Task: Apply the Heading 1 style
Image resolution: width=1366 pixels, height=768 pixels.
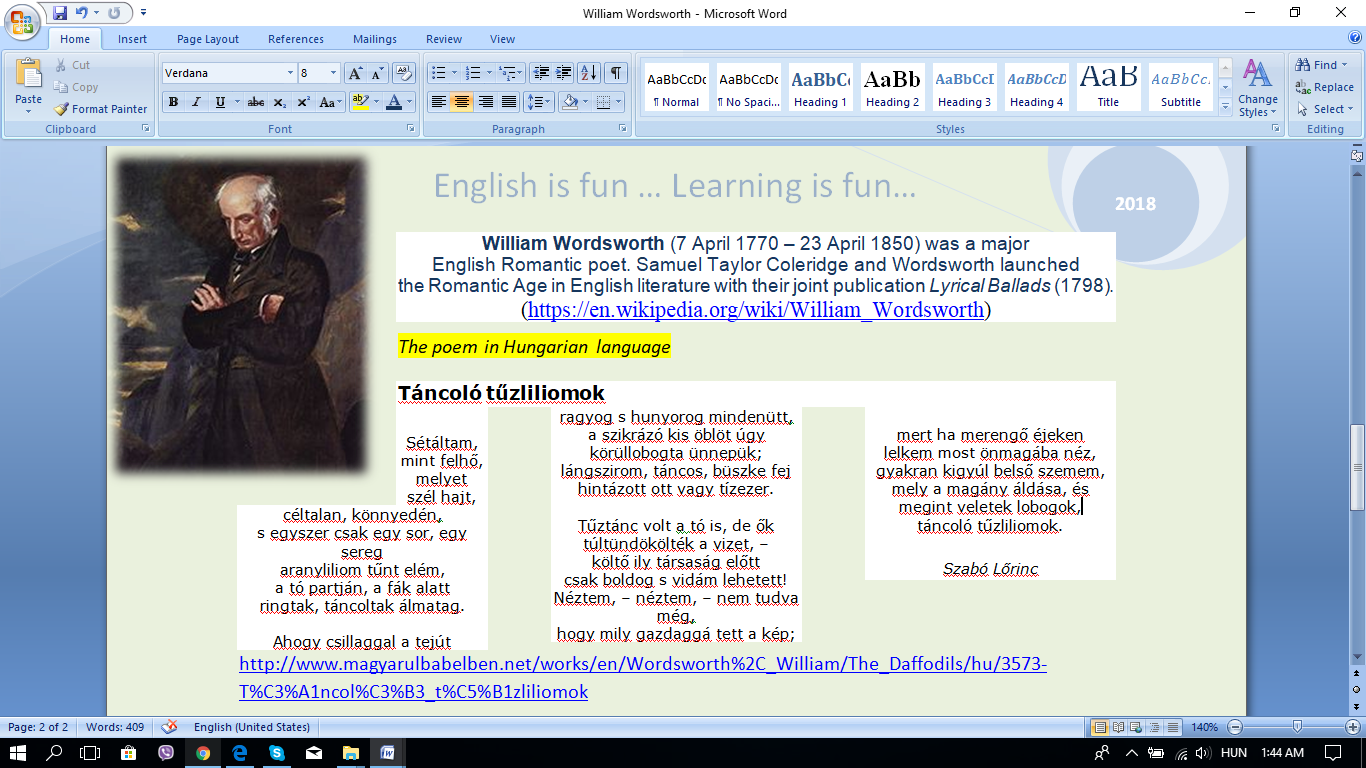Action: (821, 88)
